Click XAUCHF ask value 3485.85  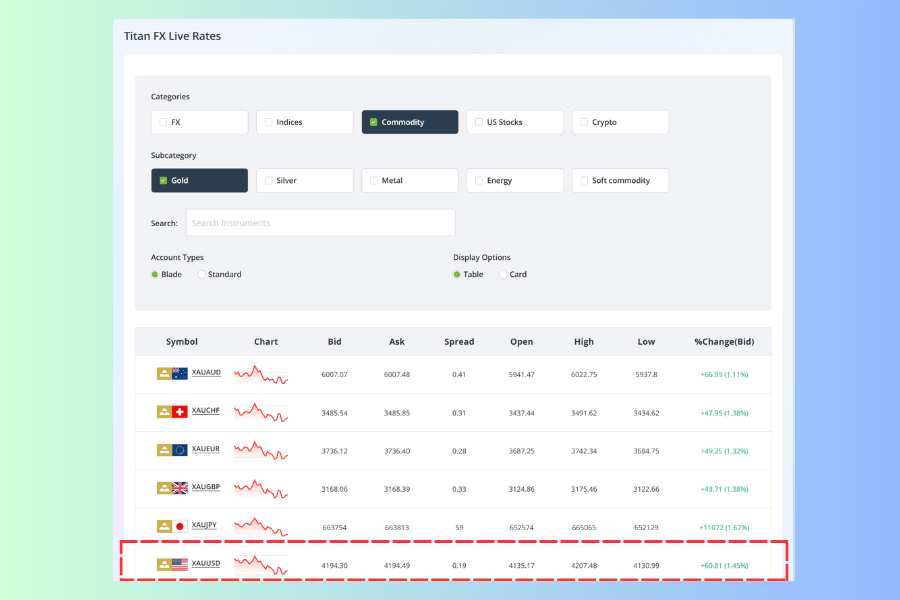pyautogui.click(x=397, y=413)
